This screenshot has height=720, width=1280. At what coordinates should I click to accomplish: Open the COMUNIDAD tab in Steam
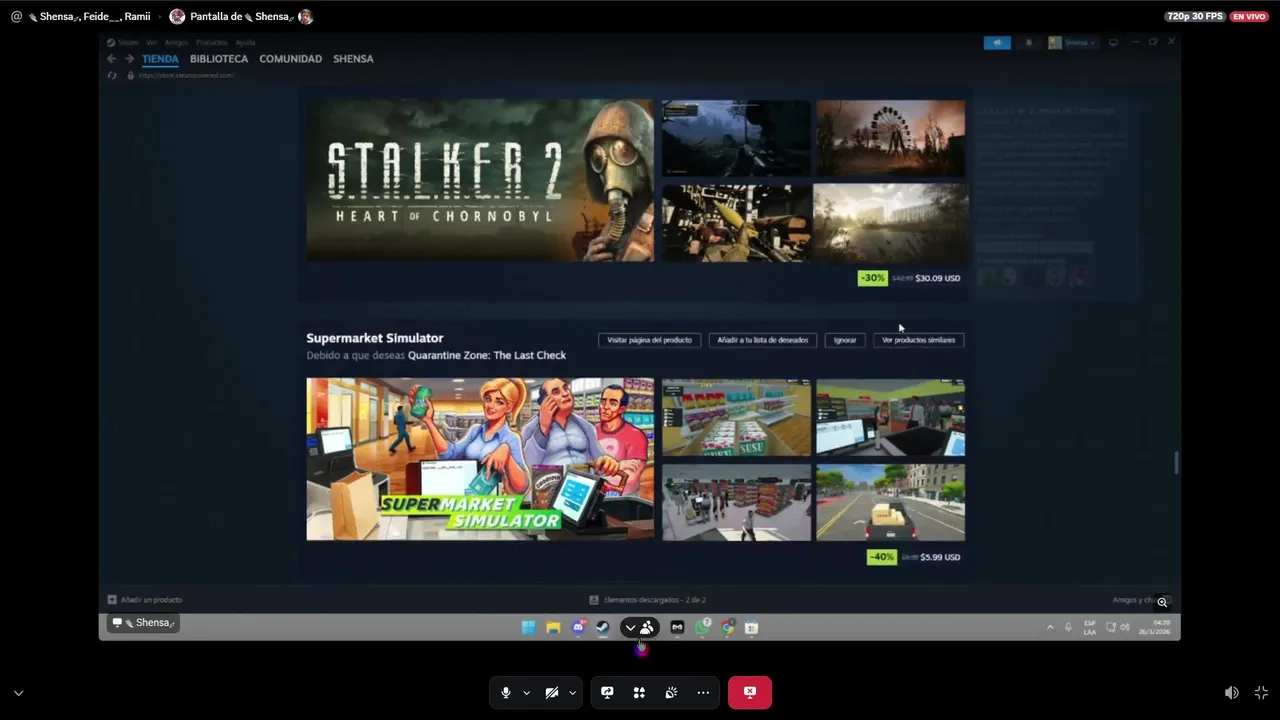click(291, 59)
